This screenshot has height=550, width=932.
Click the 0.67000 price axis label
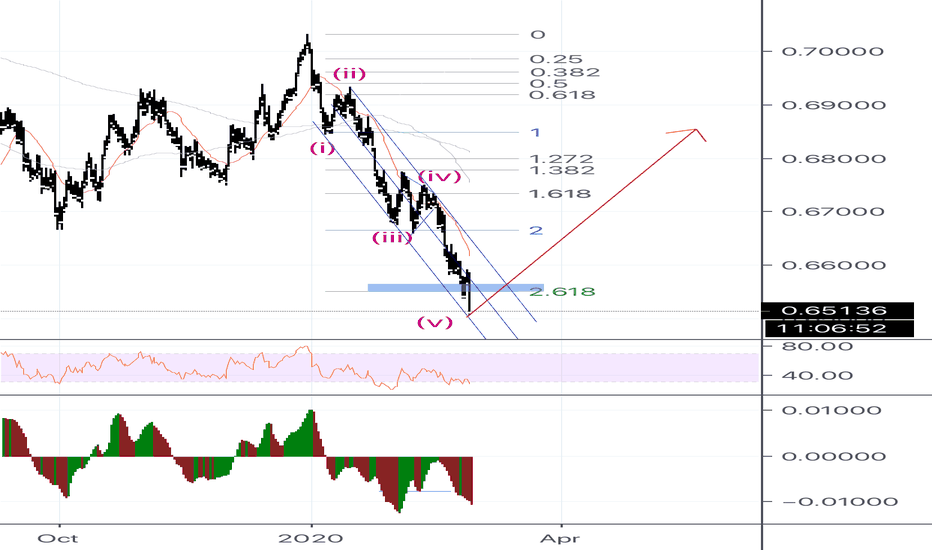[833, 212]
